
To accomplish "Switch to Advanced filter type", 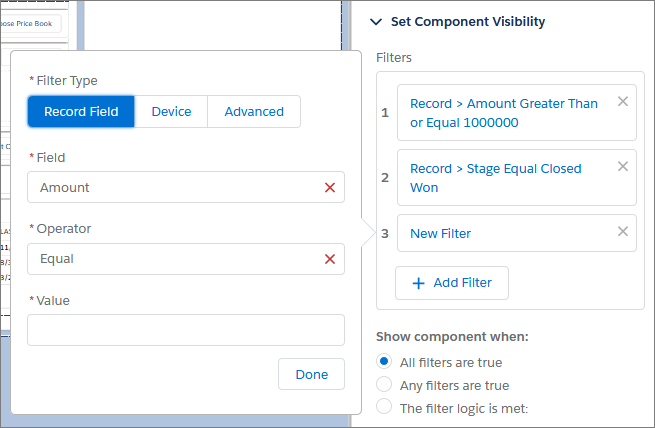I will (x=254, y=112).
